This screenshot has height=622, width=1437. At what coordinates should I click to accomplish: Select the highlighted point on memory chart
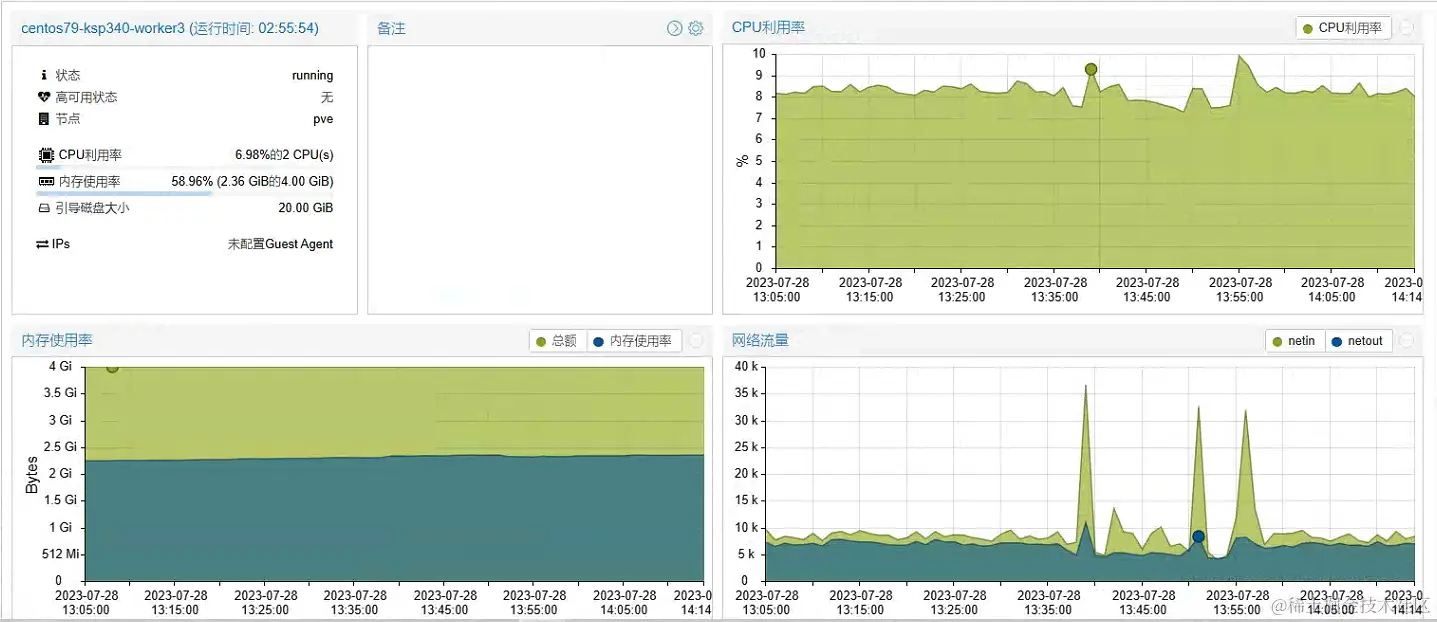pyautogui.click(x=112, y=367)
